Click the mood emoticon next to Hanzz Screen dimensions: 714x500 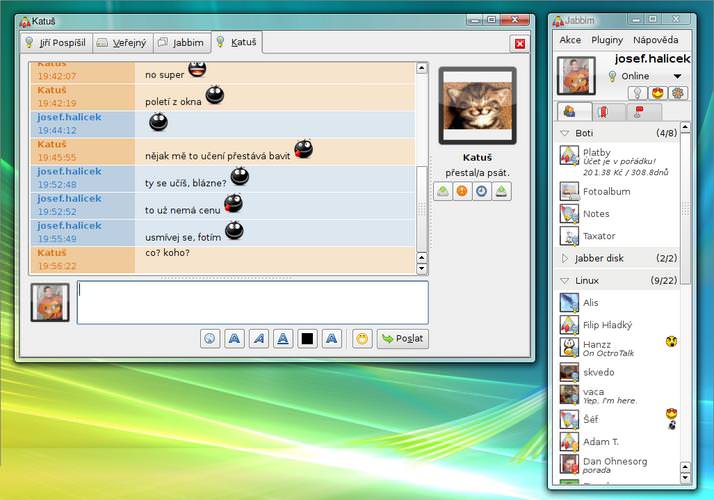click(671, 342)
